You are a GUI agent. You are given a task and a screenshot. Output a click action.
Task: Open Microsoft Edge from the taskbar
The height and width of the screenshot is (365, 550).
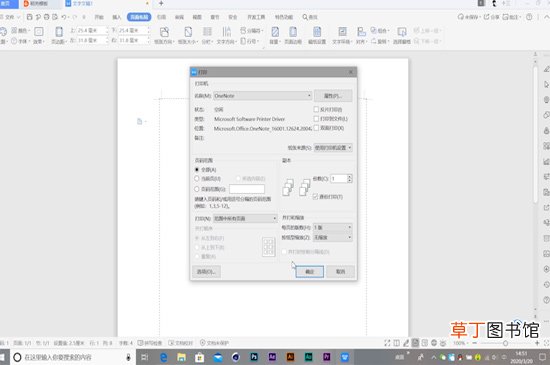(x=163, y=357)
